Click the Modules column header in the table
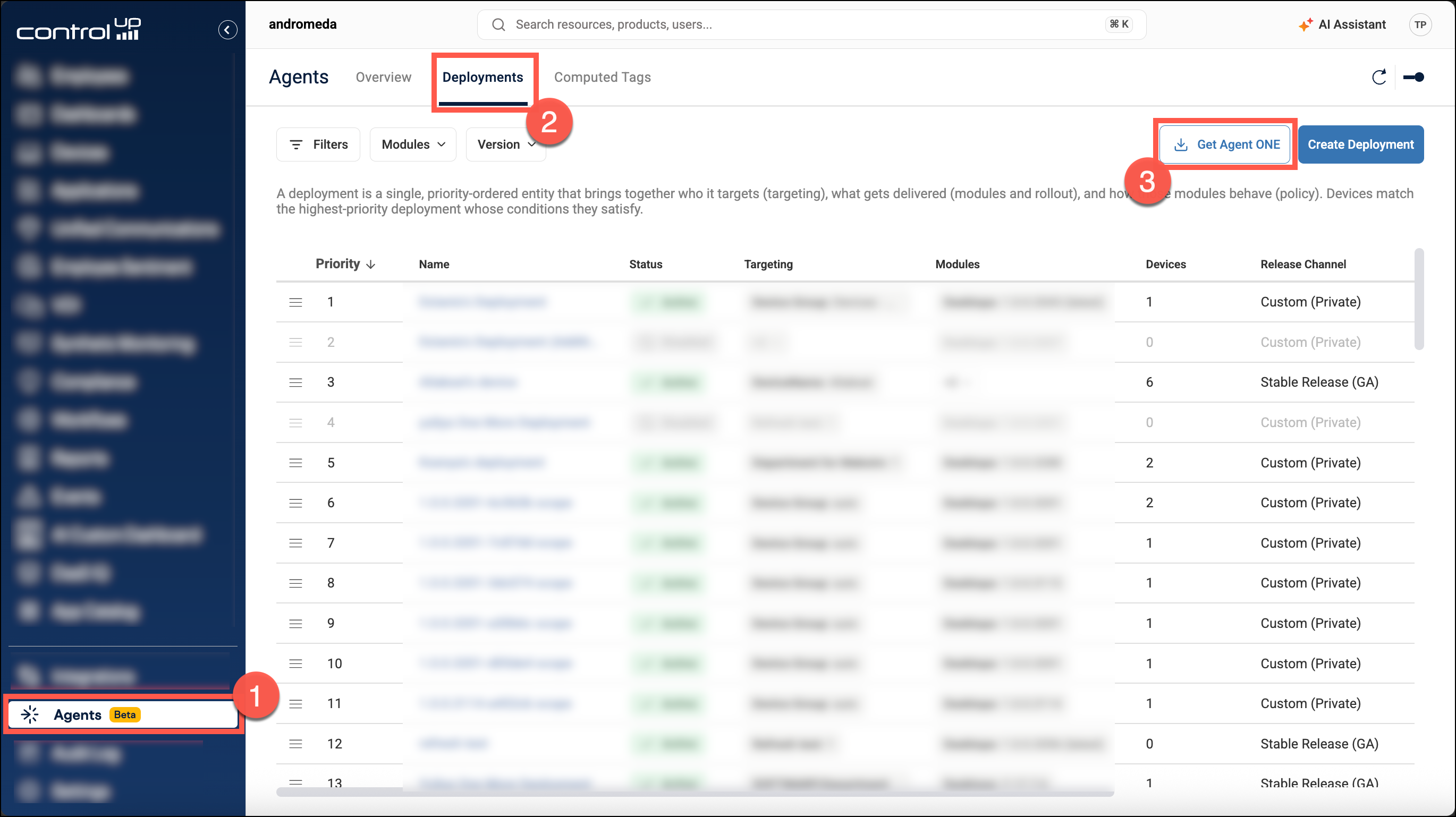 click(x=958, y=264)
